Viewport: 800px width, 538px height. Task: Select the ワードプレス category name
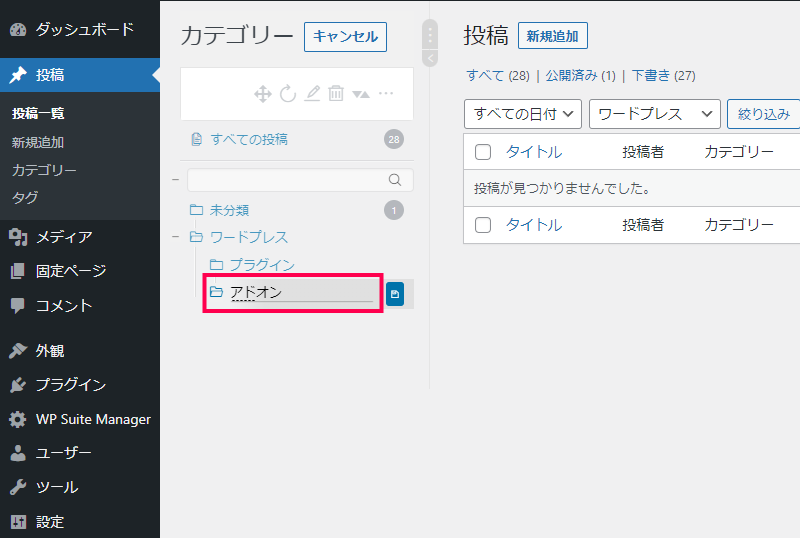coord(249,237)
